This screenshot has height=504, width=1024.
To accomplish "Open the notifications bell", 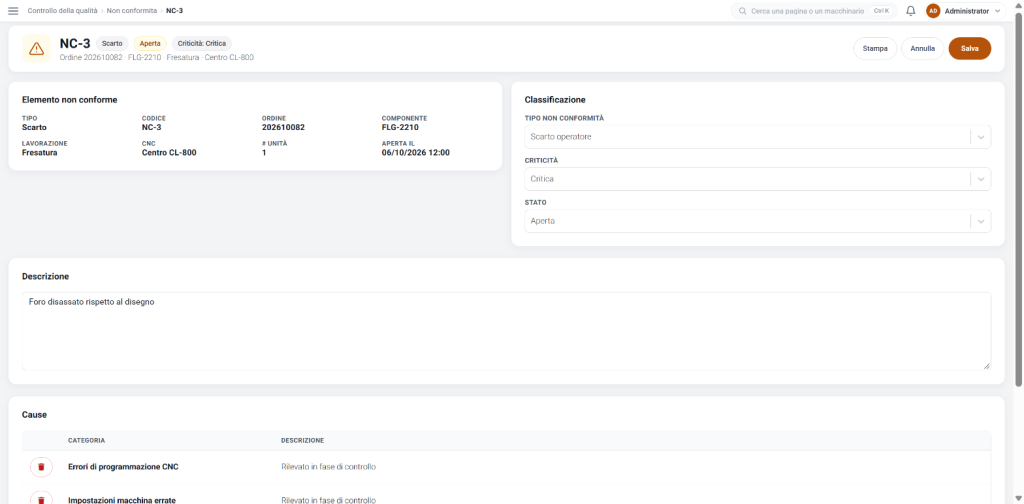I will pyautogui.click(x=911, y=11).
